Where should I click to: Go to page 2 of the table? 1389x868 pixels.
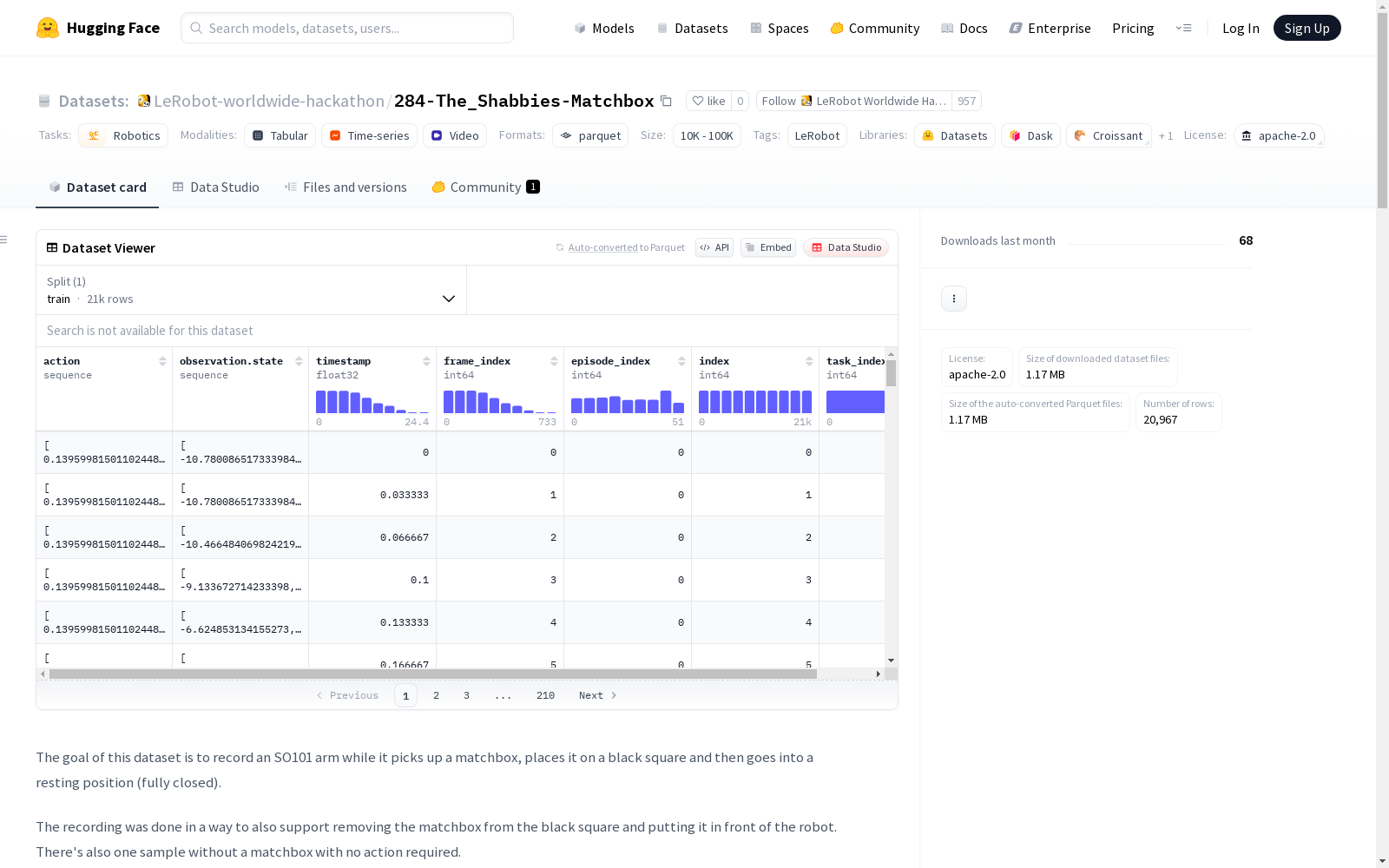coord(436,695)
